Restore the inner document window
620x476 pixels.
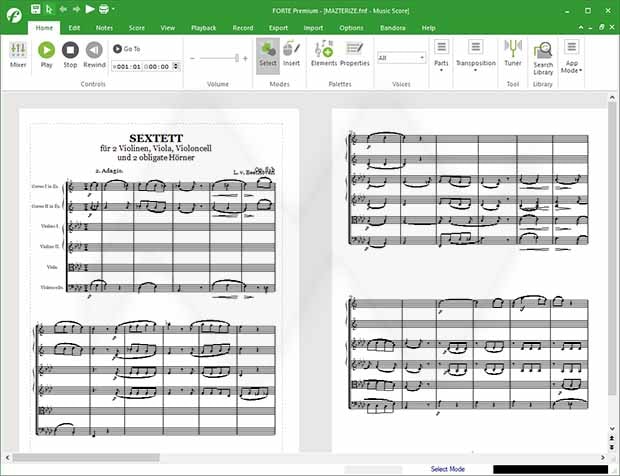(x=601, y=27)
